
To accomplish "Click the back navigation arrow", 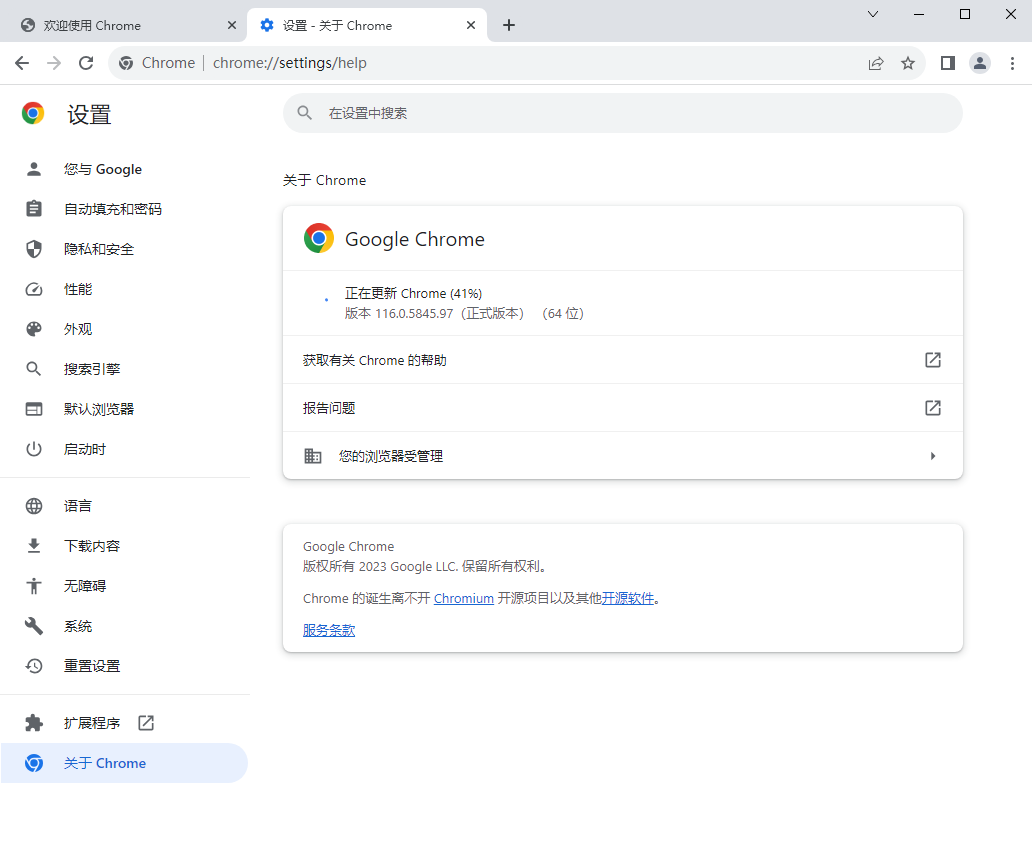I will [22, 63].
